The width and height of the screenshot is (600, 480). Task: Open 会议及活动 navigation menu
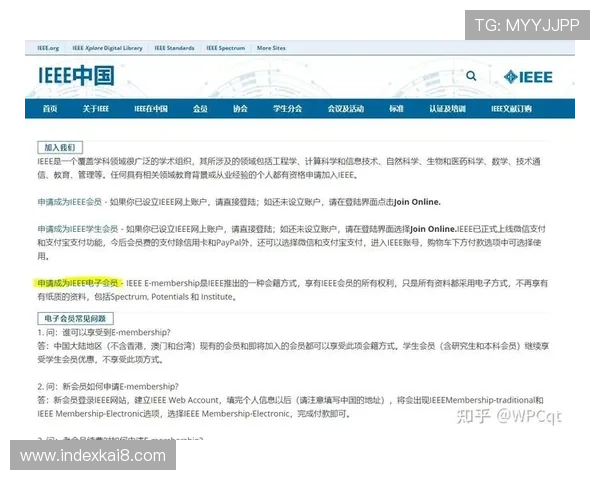[346, 109]
